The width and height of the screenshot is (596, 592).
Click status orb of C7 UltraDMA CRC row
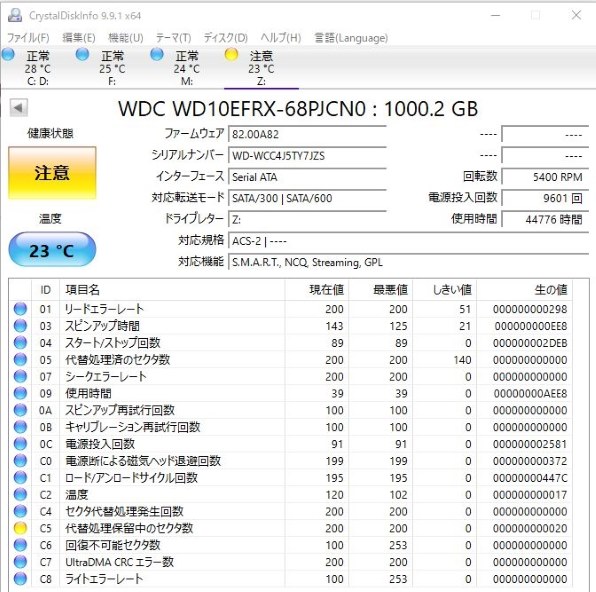(x=20, y=562)
